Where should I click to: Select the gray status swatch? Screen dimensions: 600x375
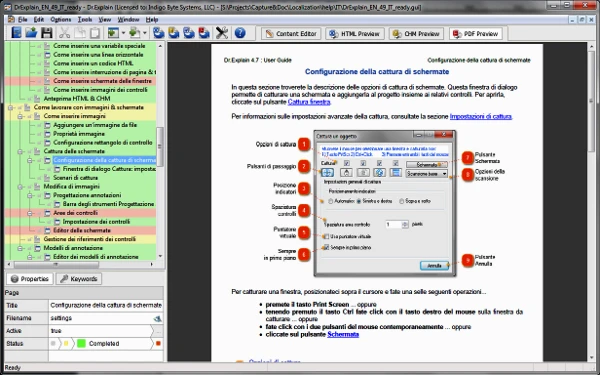53,344
